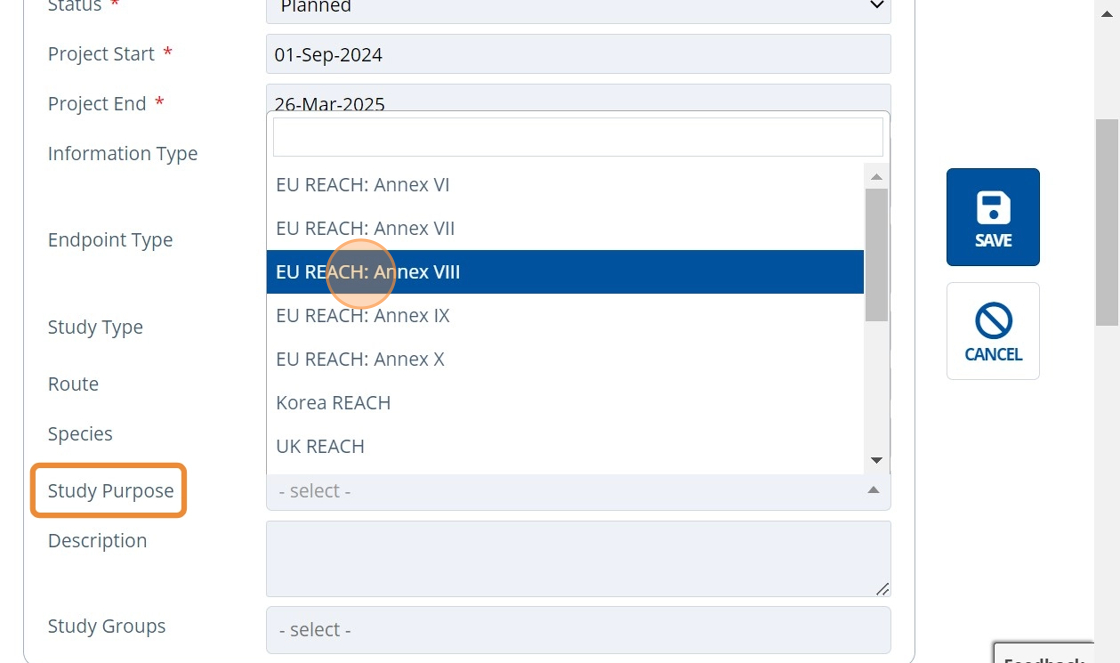Click the Project Start date field
Viewport: 1120px width, 663px height.
click(x=577, y=55)
